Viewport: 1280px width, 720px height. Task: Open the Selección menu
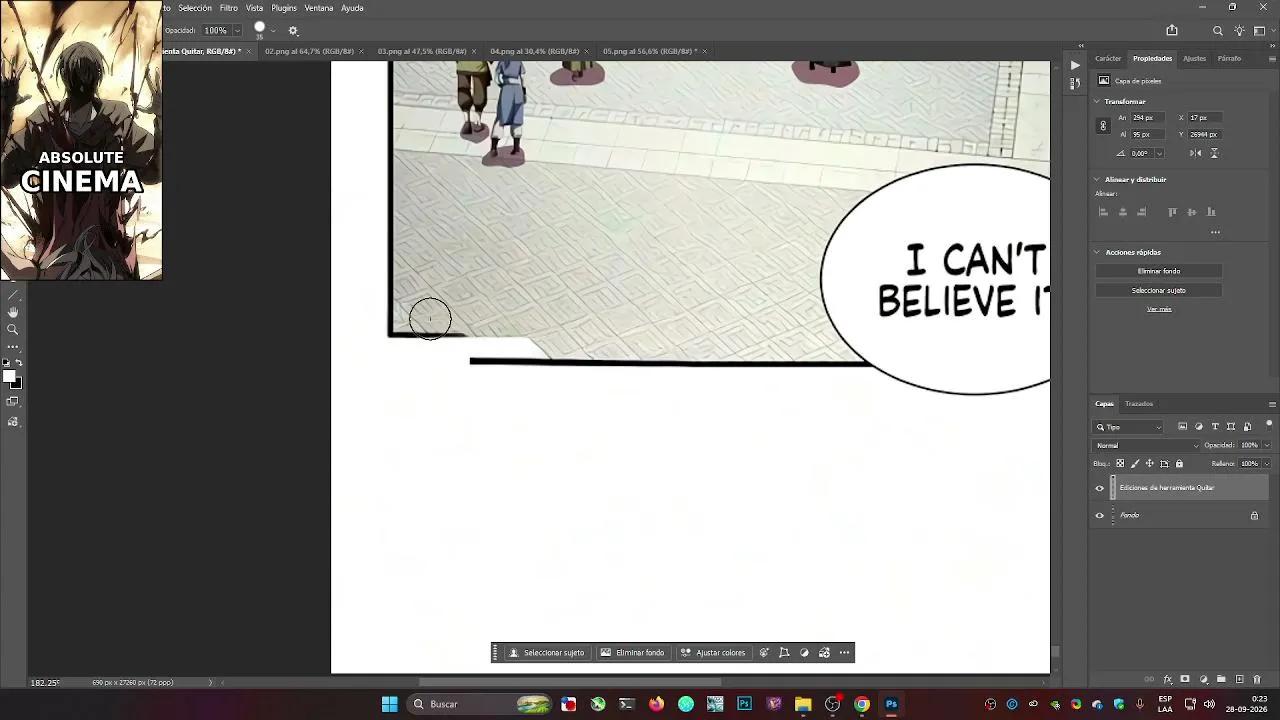click(x=195, y=8)
